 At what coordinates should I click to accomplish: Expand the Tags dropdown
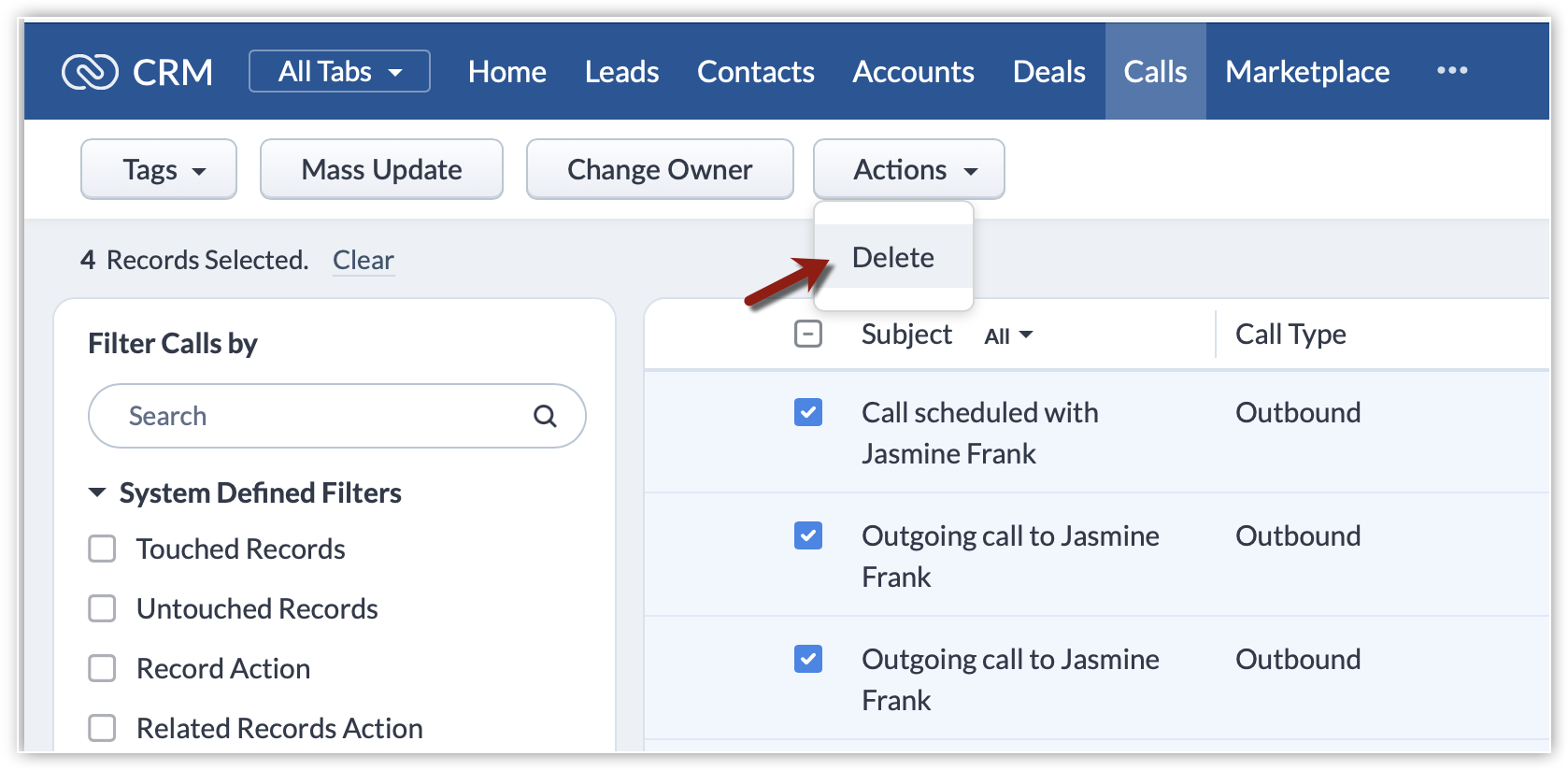coord(159,169)
